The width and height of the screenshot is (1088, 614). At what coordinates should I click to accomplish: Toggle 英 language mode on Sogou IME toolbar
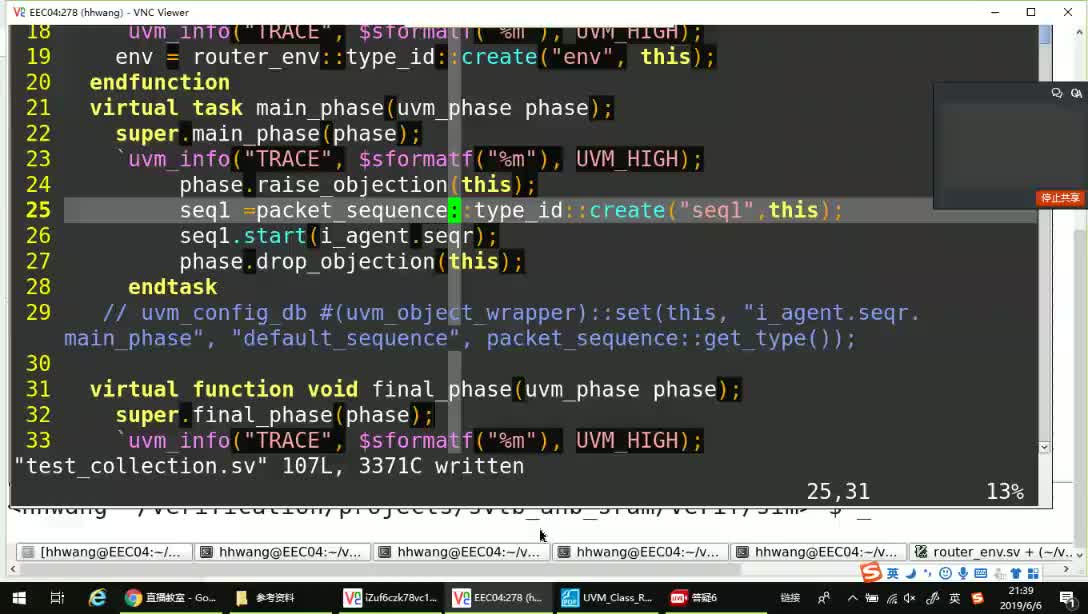pos(892,573)
